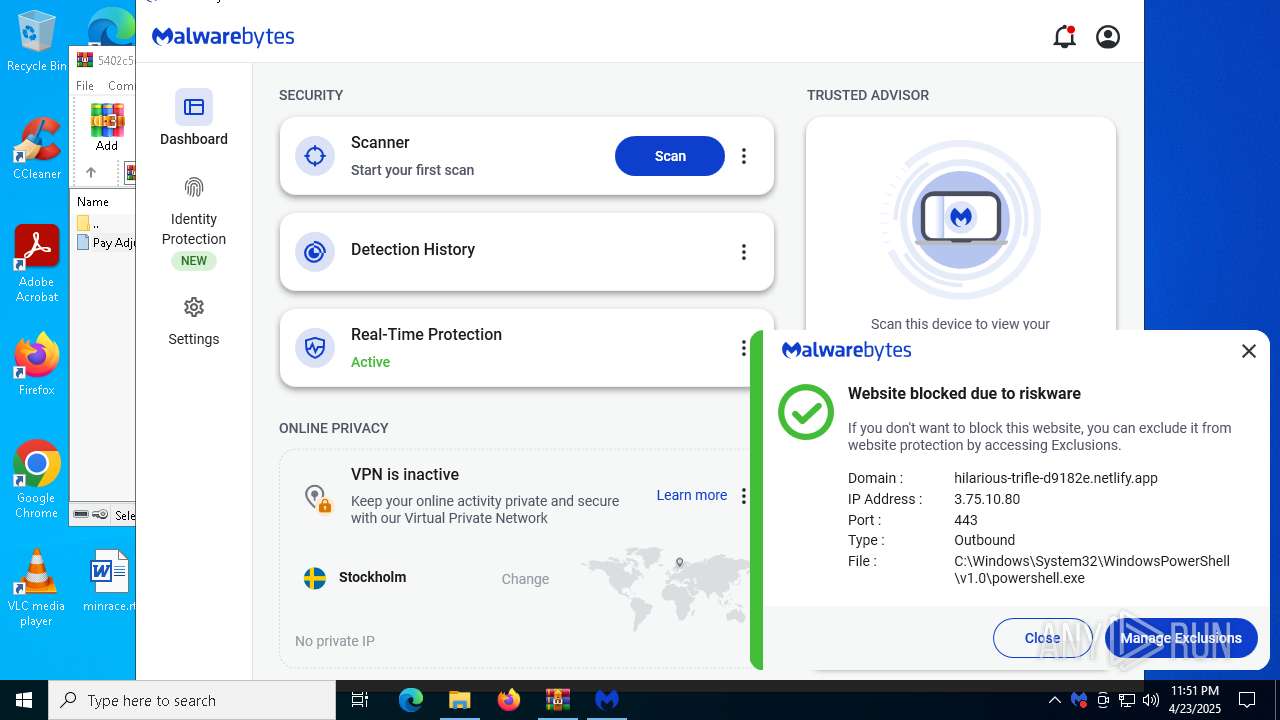Click Close button in blocked notification
Viewport: 1280px width, 720px height.
1042,638
